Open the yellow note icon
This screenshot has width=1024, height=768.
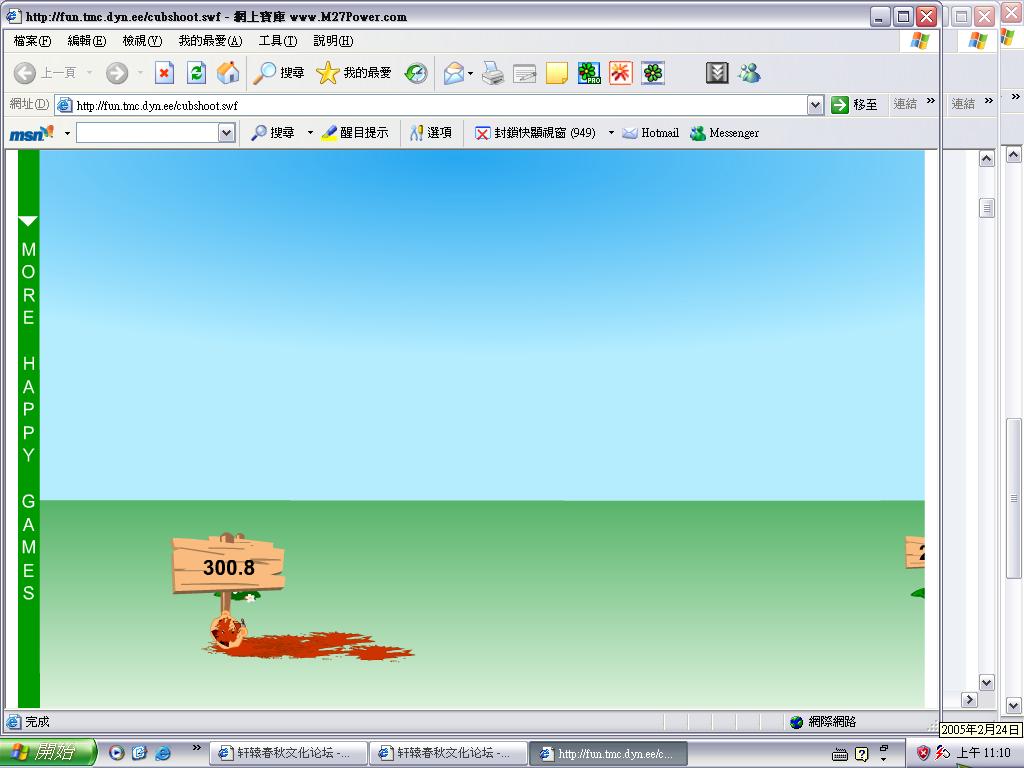click(556, 72)
